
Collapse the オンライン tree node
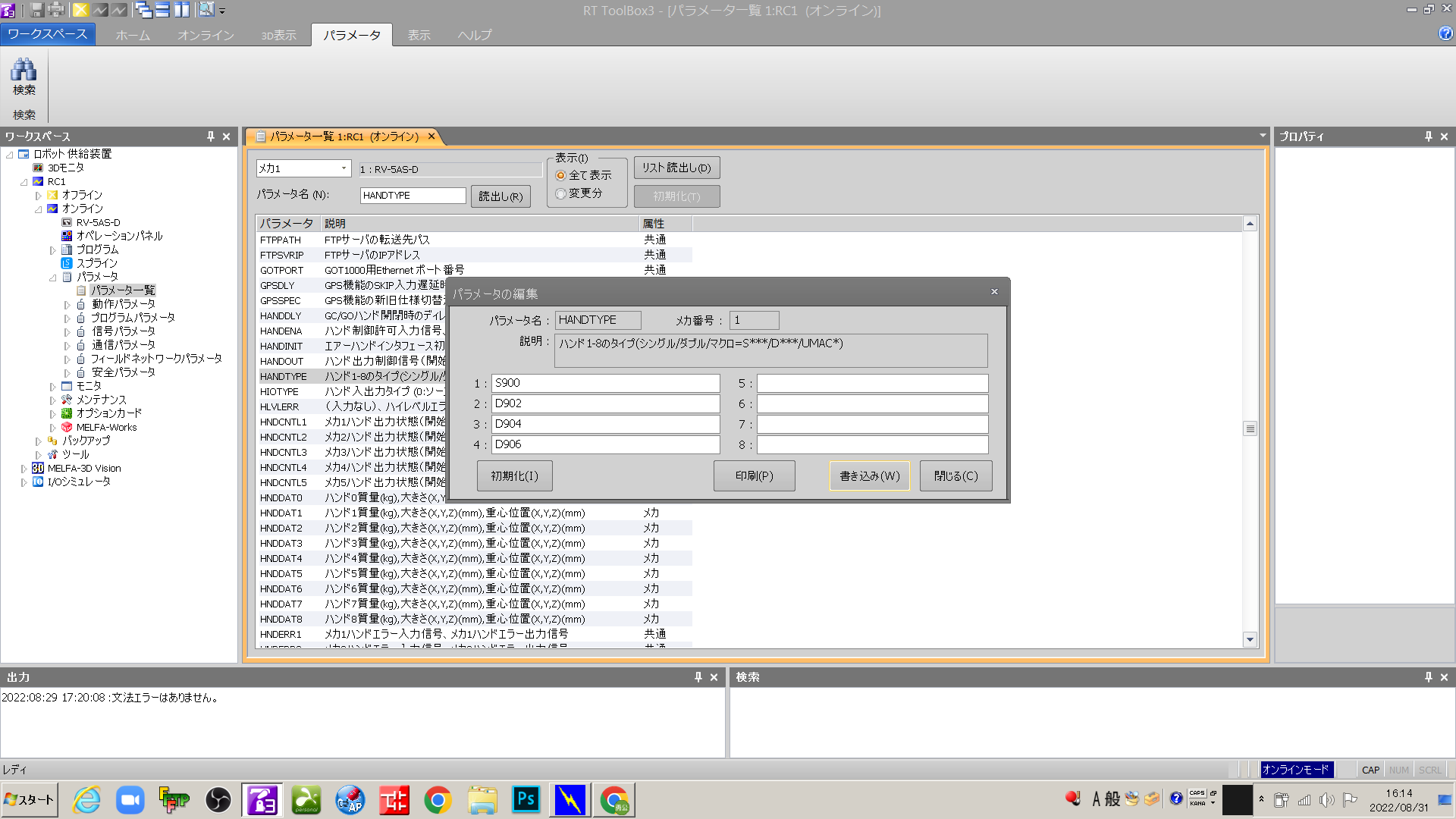pyautogui.click(x=38, y=209)
